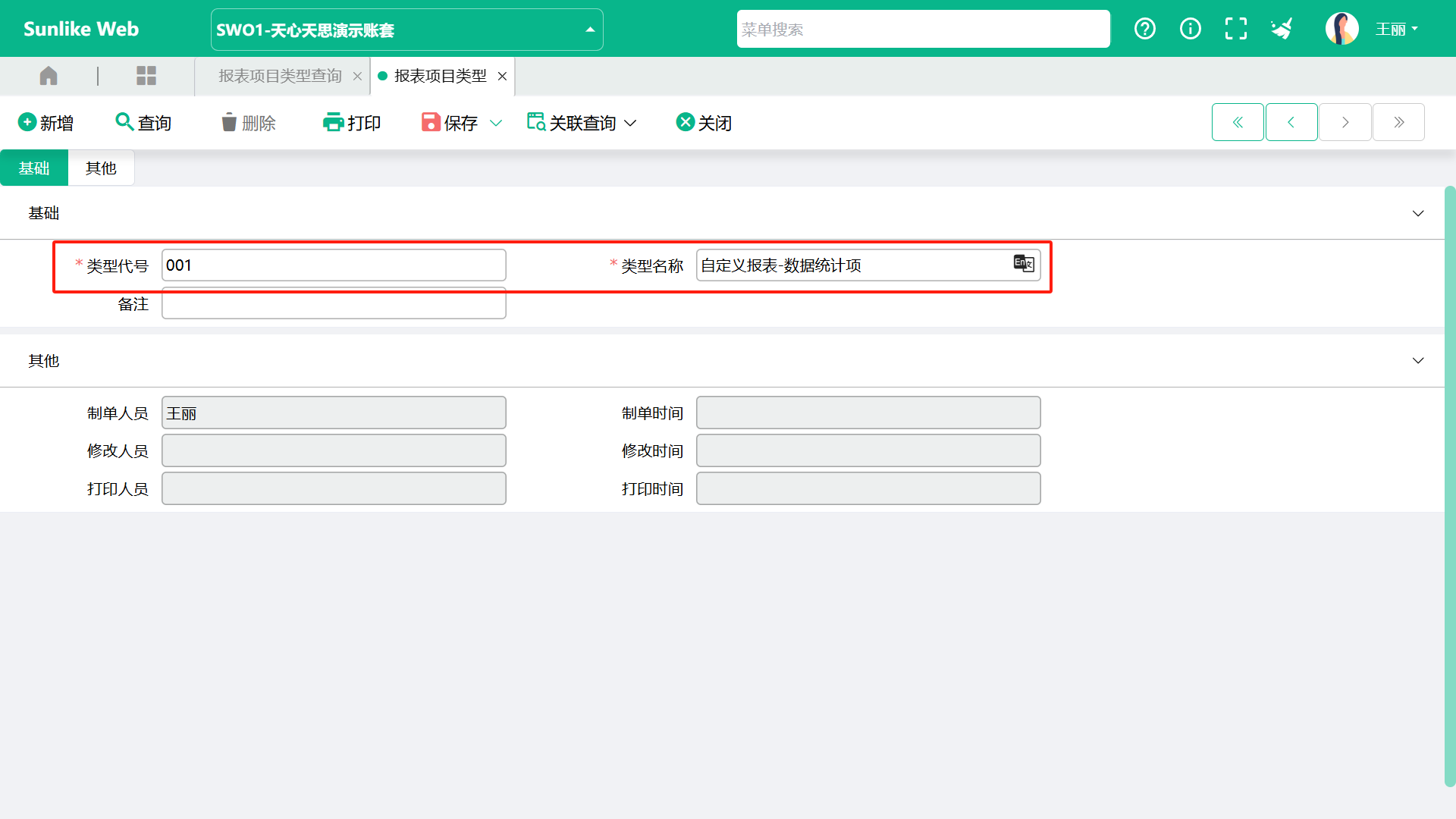Click the 制单人员 field
Image resolution: width=1456 pixels, height=819 pixels.
334,413
